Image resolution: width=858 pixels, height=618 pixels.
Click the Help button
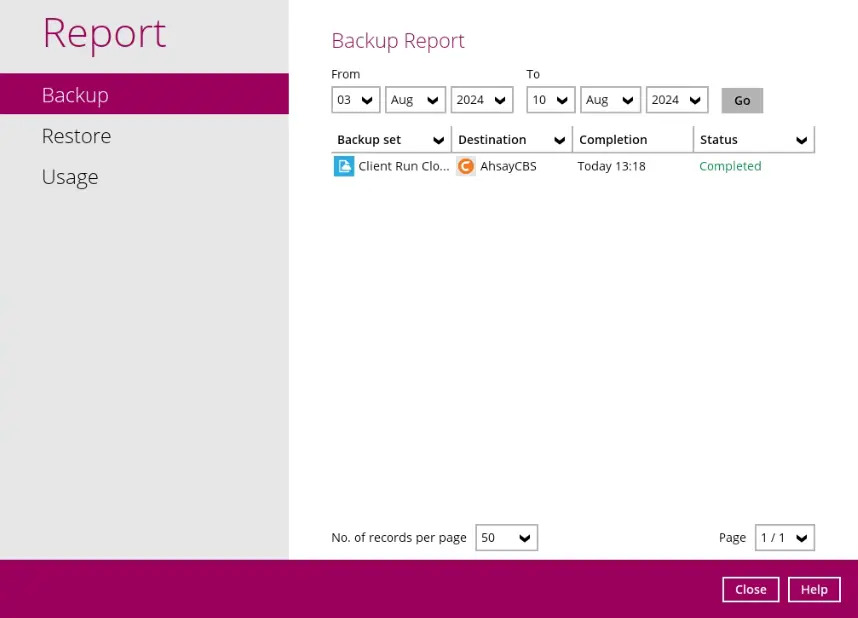pyautogui.click(x=814, y=589)
